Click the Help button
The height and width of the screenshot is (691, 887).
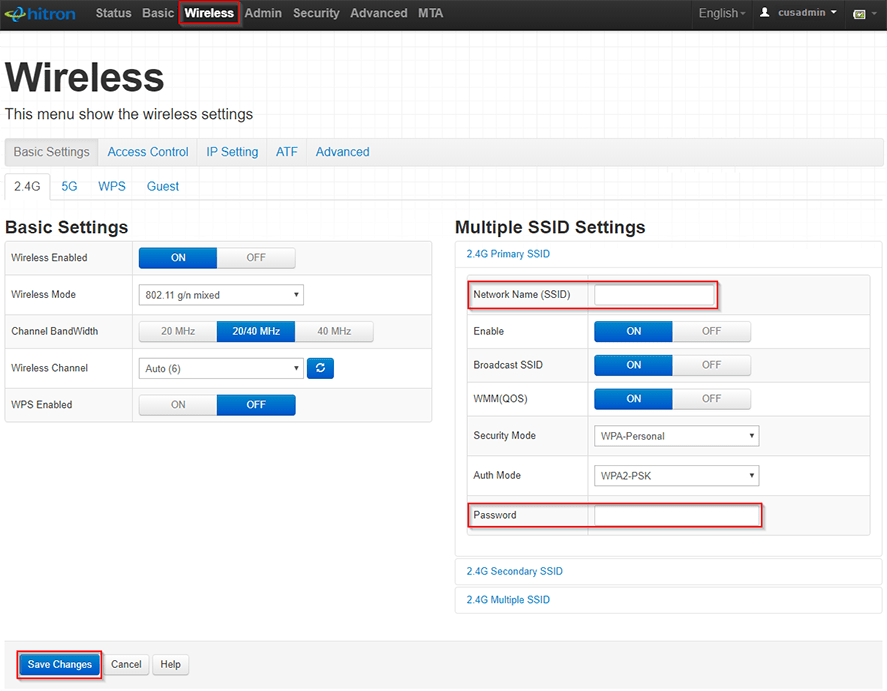coord(170,664)
